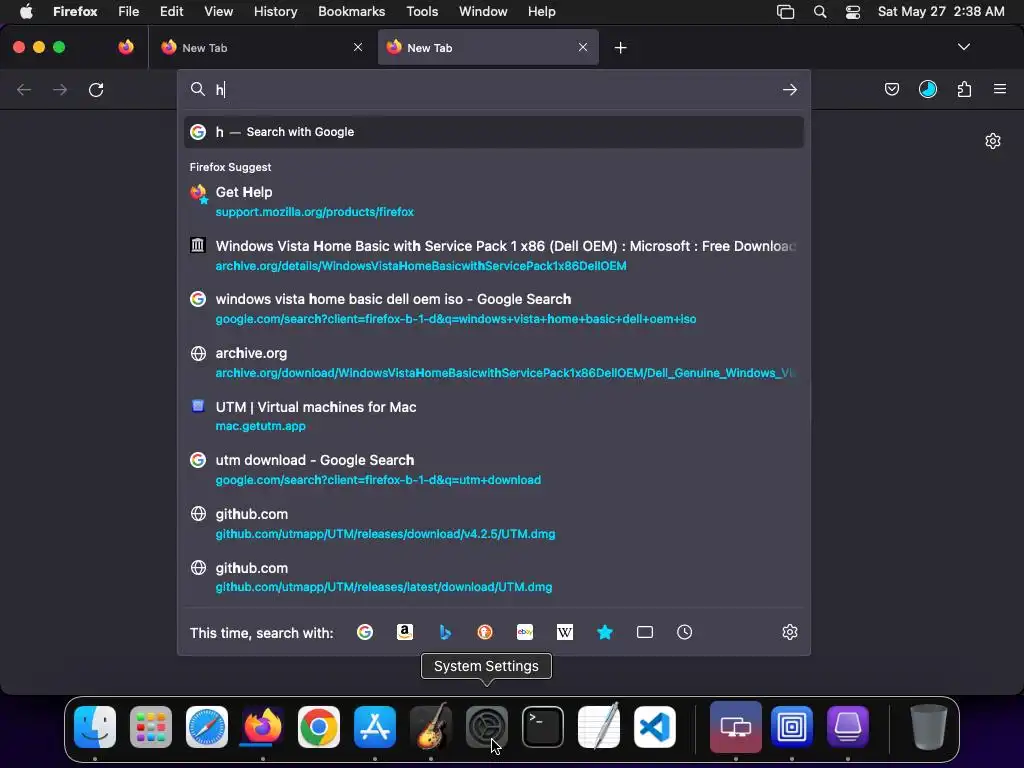Open the Extensions puzzle icon
Image resolution: width=1024 pixels, height=768 pixels.
pyautogui.click(x=964, y=89)
